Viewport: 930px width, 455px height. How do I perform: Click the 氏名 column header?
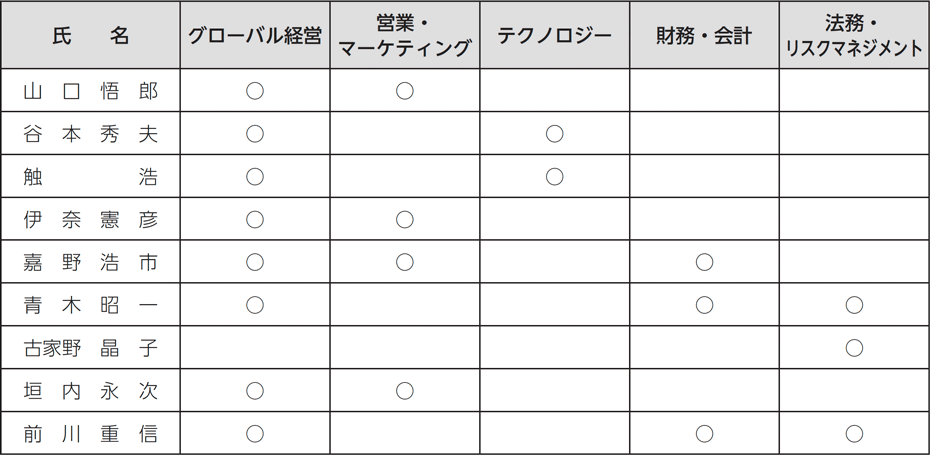point(90,36)
